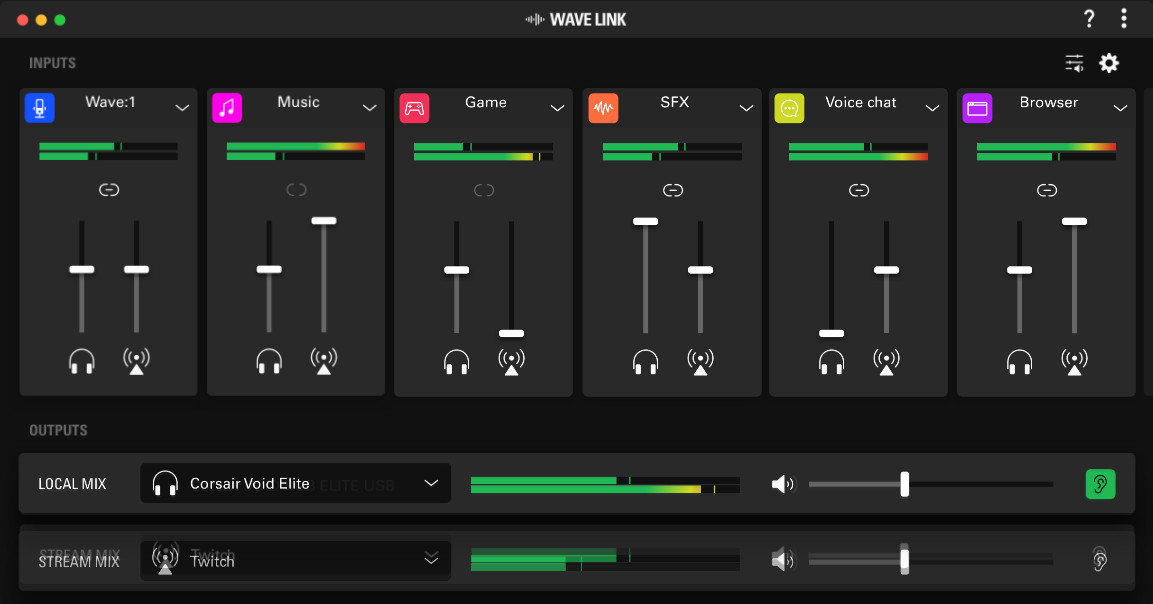Image resolution: width=1153 pixels, height=604 pixels.
Task: Click the red Game controller channel icon
Action: (415, 108)
